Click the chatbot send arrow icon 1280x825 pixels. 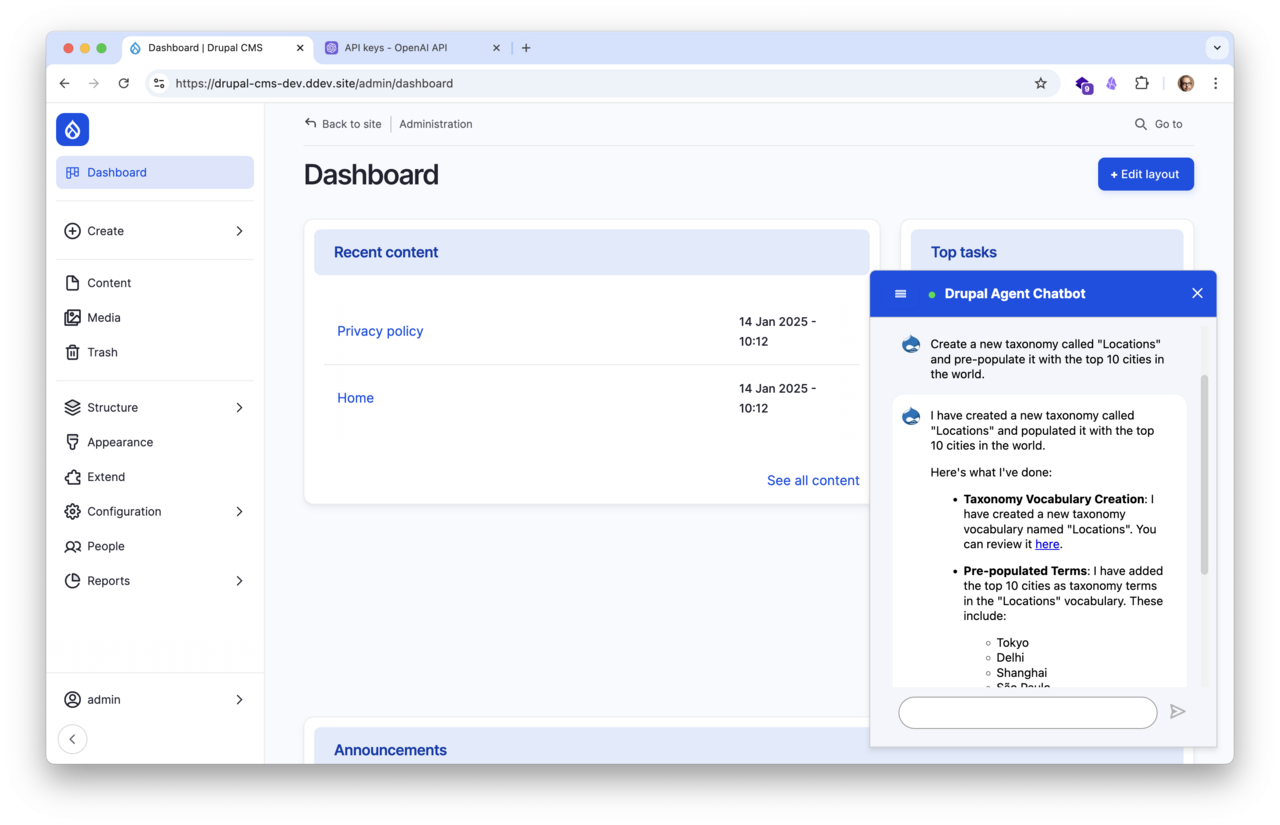tap(1178, 712)
